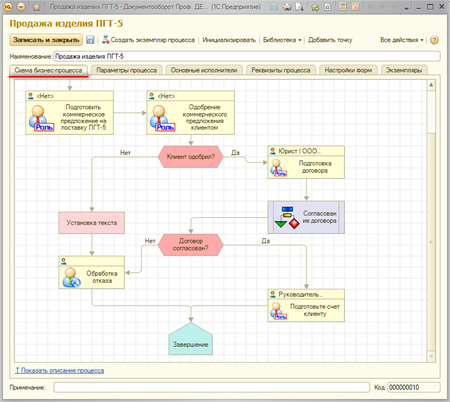Click the user icon in Обработка отказа block

(71, 278)
